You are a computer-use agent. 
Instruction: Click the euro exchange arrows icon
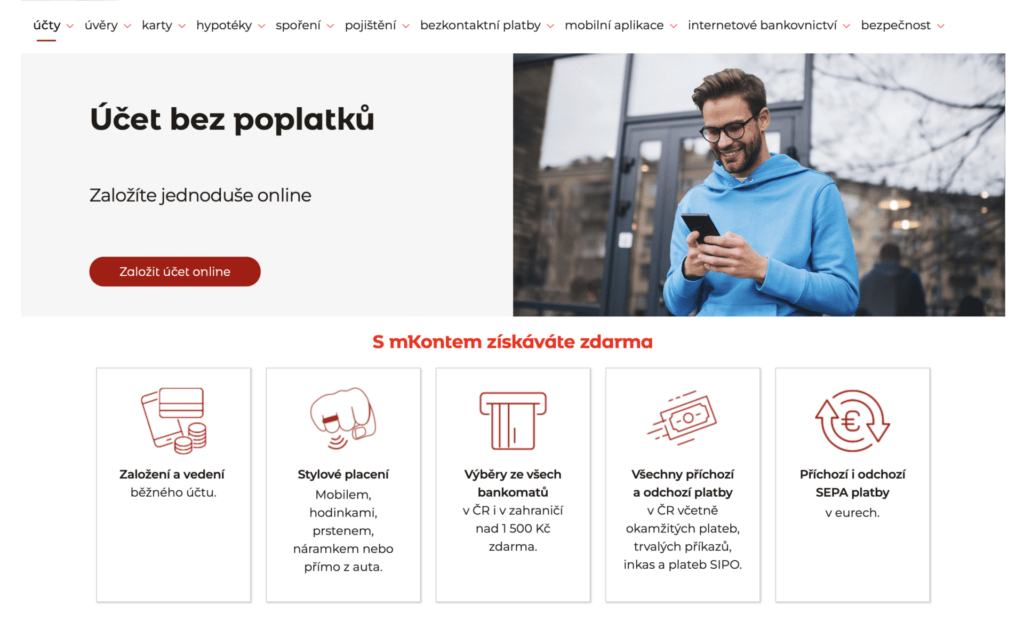pos(852,421)
